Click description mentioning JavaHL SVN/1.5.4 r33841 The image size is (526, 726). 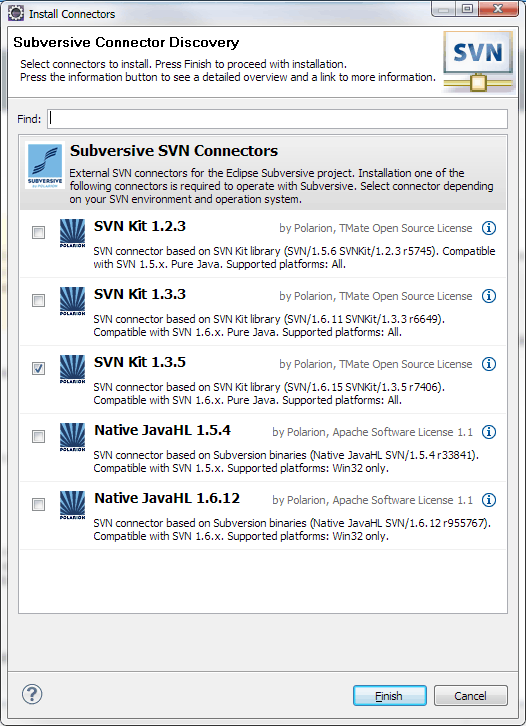(286, 462)
